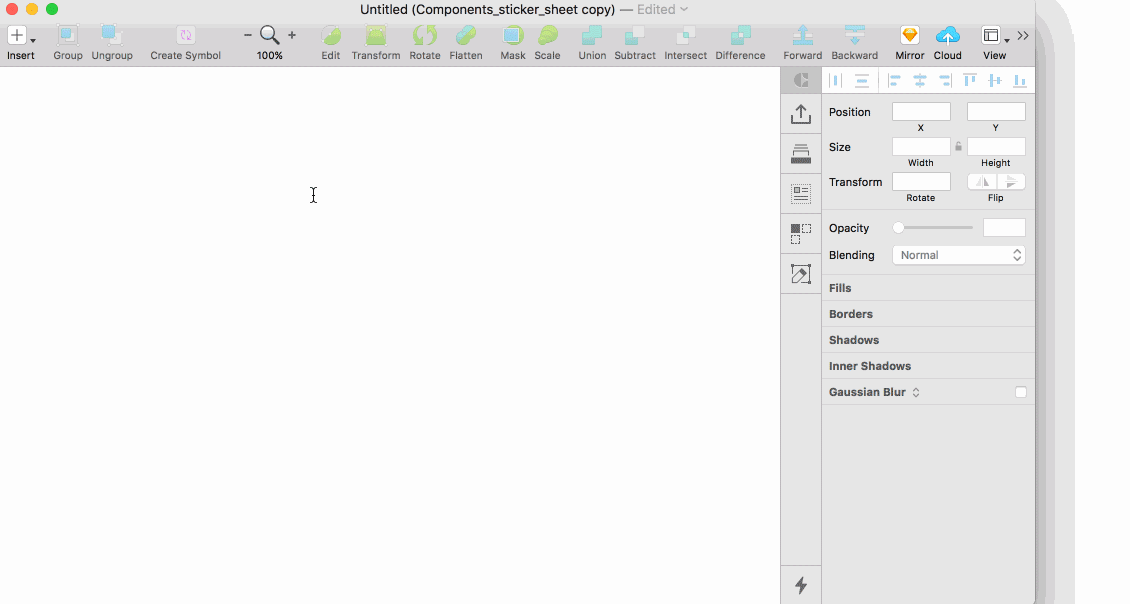Click the Mirror icon in toolbar
The image size is (1130, 604).
pos(909,36)
